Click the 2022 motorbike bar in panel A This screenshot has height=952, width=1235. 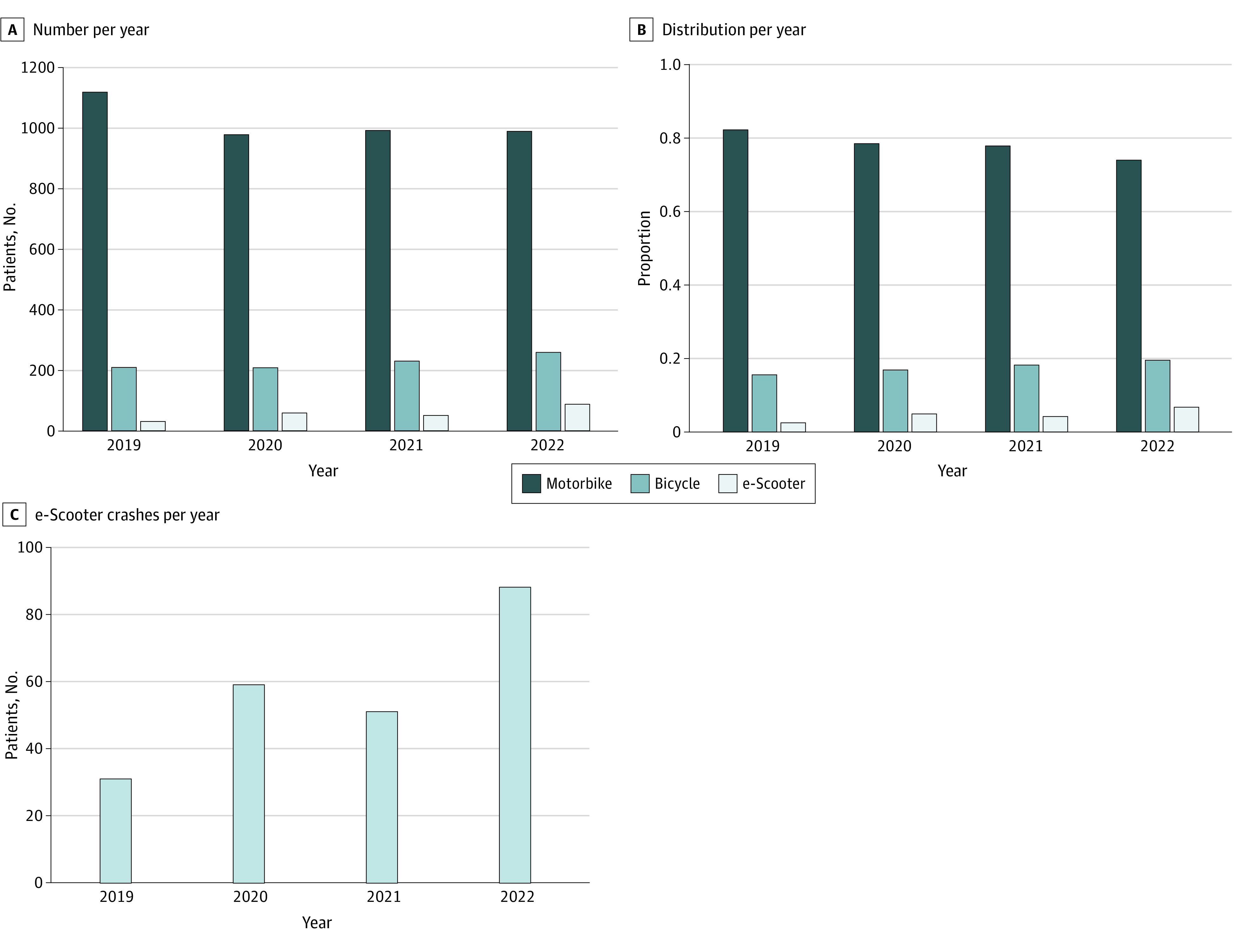click(x=519, y=281)
